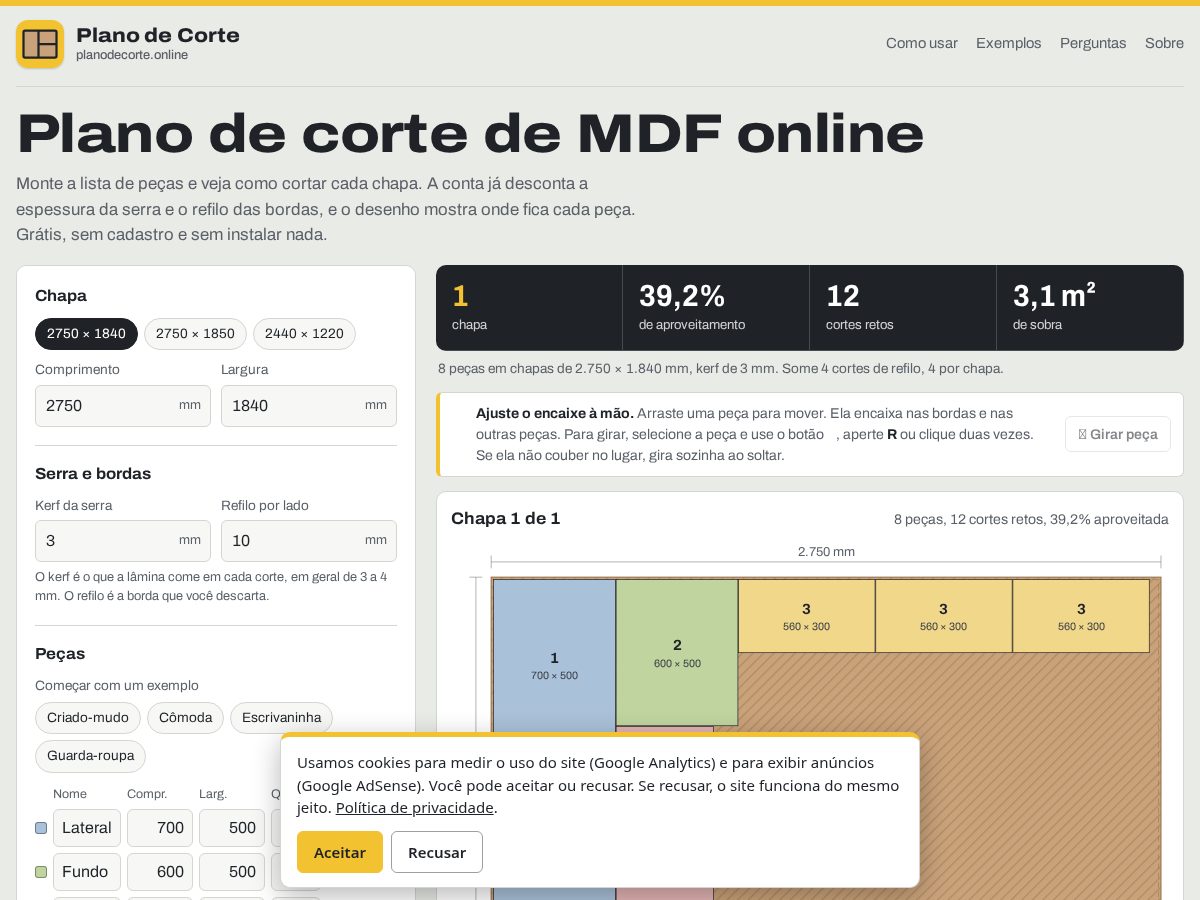Click the Fundo row green color swatch
The height and width of the screenshot is (900, 1200).
coord(41,872)
